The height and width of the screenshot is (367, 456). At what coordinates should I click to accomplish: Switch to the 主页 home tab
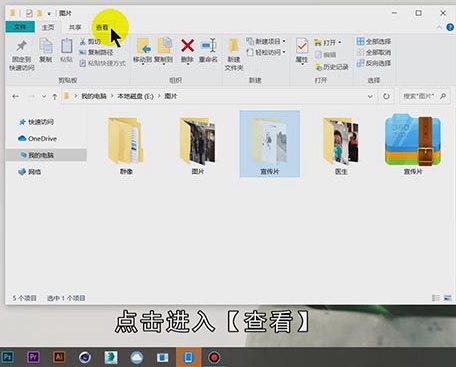point(48,27)
